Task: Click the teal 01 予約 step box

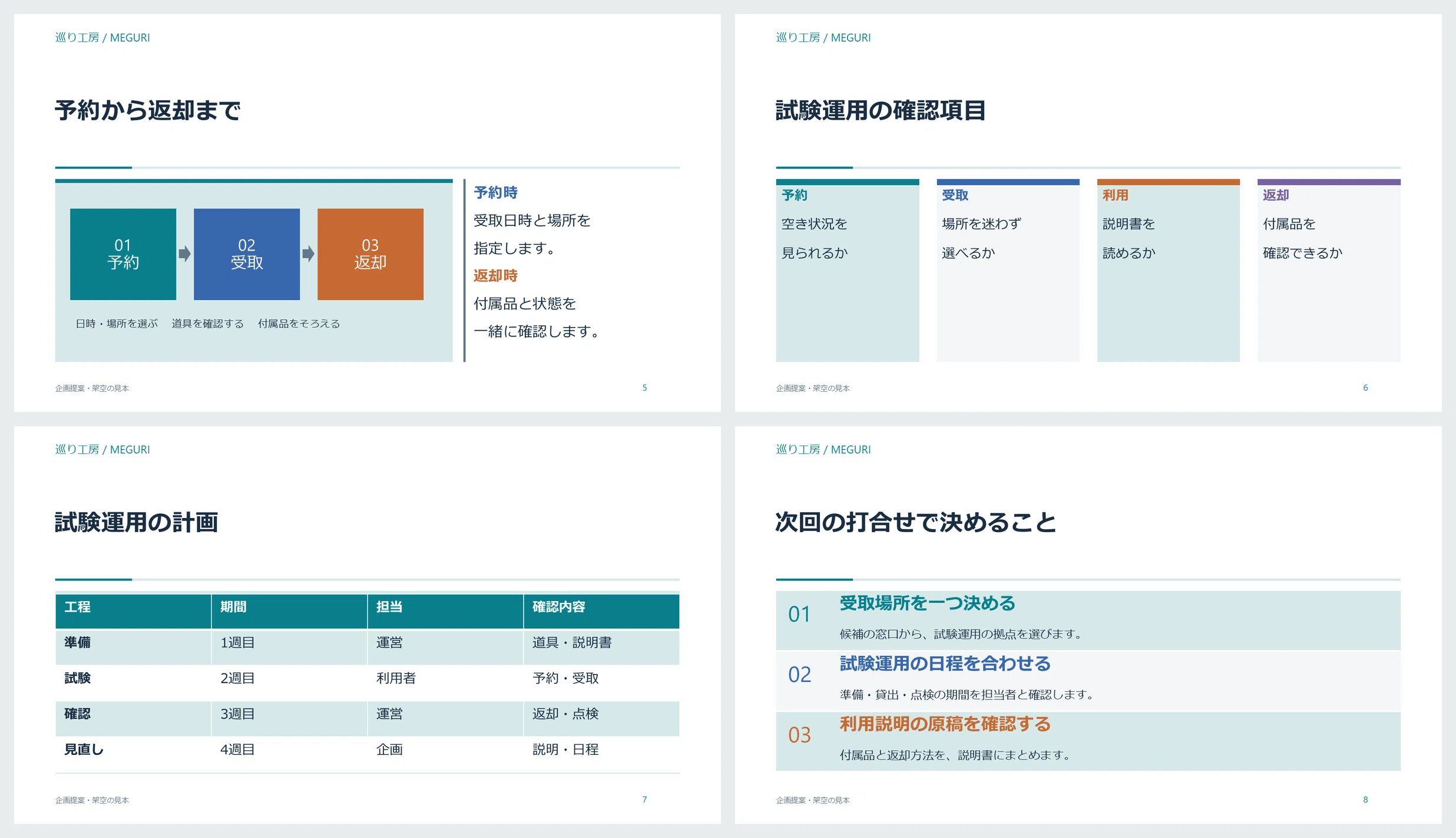Action: click(x=123, y=254)
